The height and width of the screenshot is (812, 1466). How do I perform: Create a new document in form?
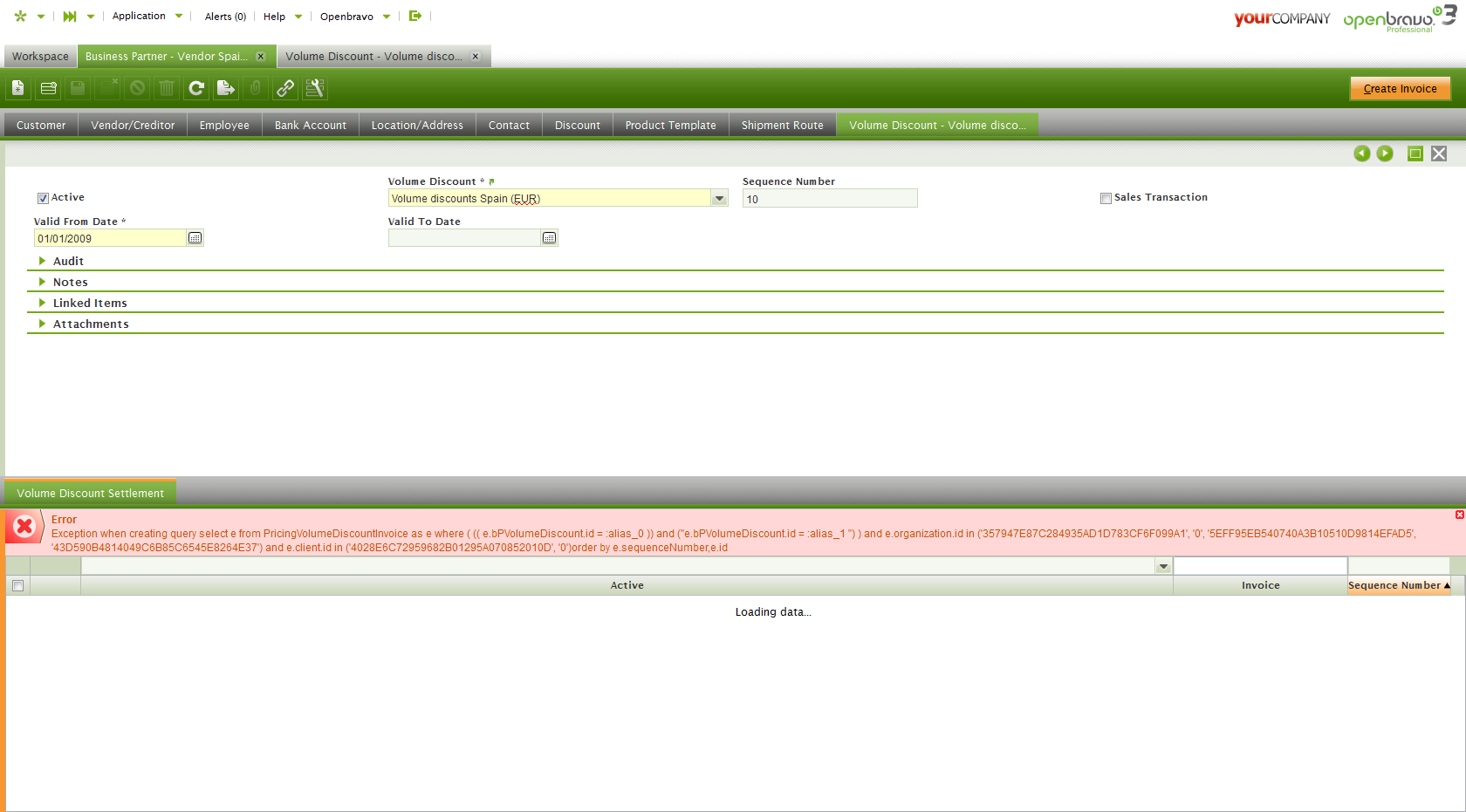pos(18,88)
